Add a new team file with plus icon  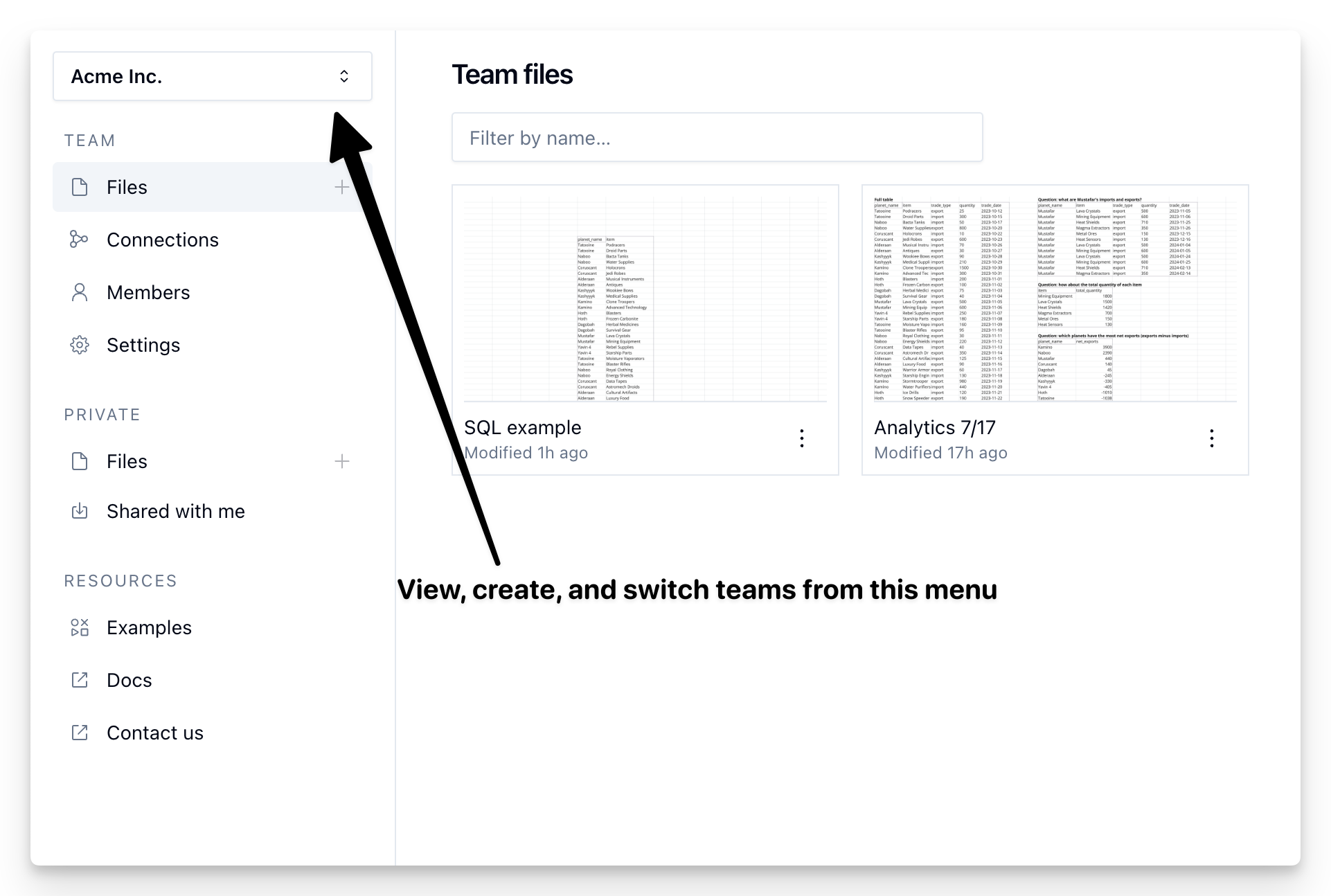coord(341,187)
